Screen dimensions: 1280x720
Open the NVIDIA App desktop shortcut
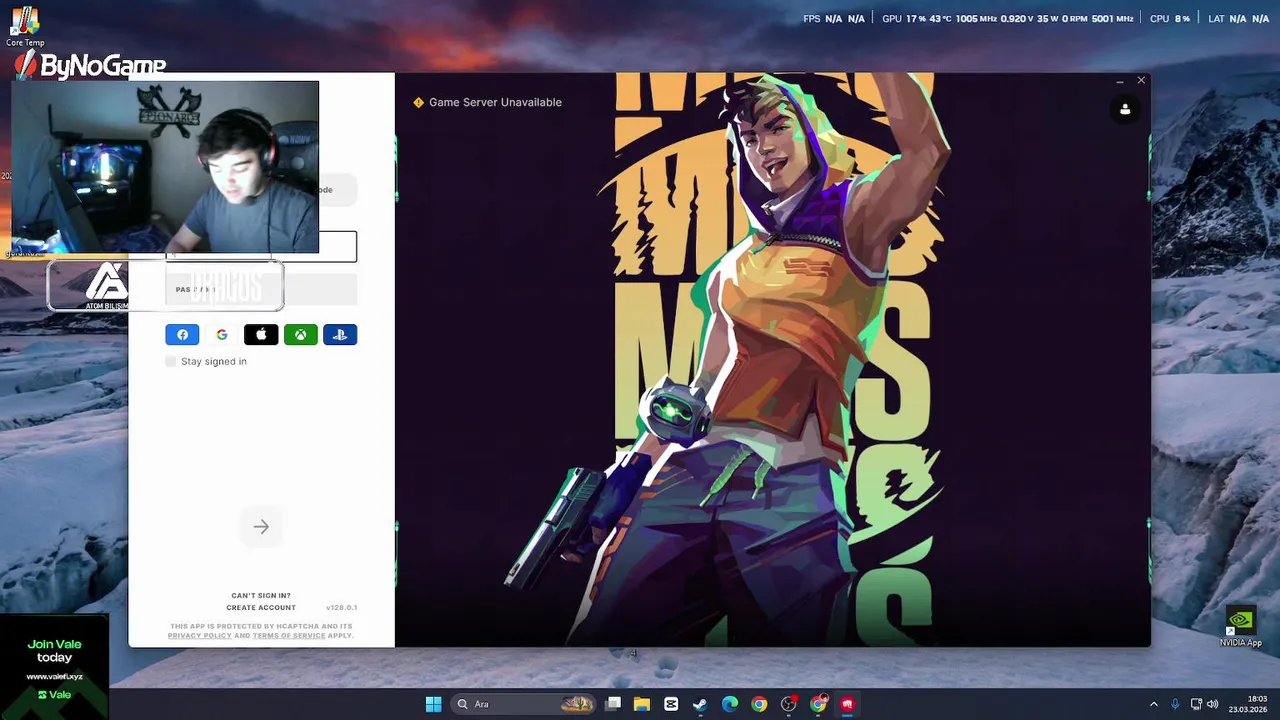point(1240,626)
